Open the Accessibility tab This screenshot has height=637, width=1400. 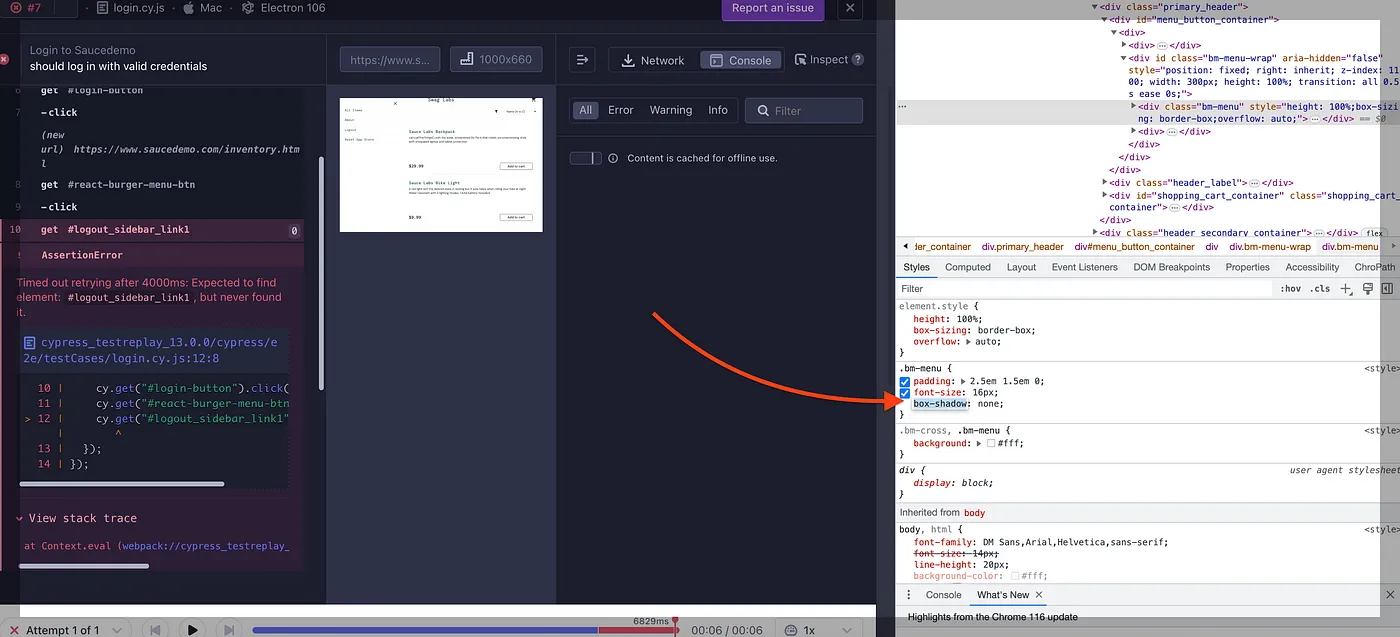pos(1312,267)
